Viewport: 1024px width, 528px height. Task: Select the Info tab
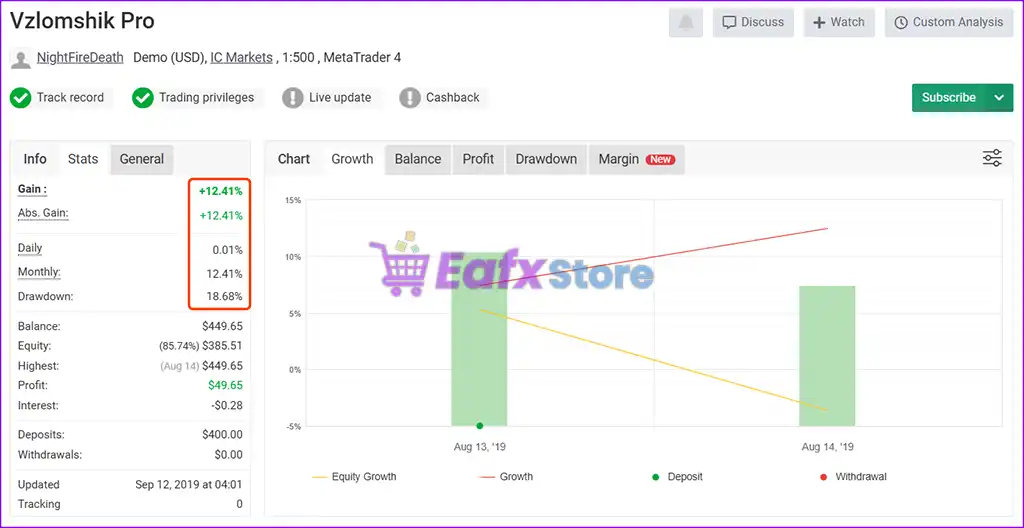point(35,159)
